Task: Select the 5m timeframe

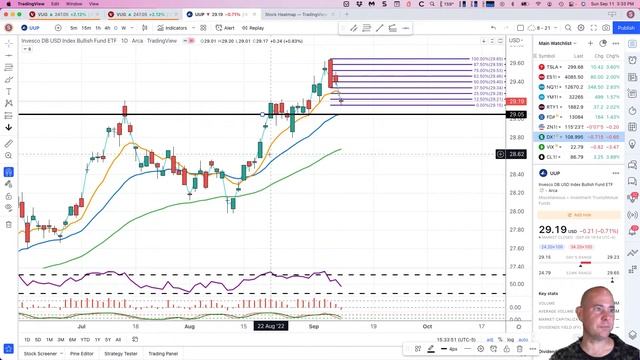Action: point(73,28)
